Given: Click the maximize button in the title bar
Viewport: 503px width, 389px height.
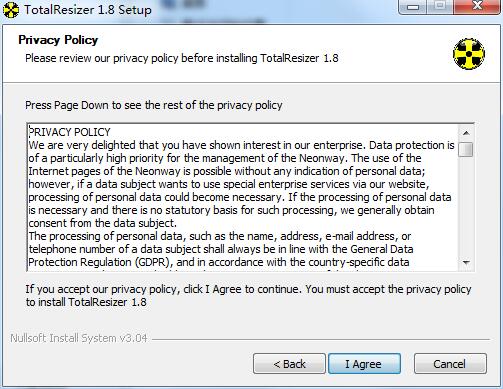Looking at the screenshot, I should click(440, 7).
